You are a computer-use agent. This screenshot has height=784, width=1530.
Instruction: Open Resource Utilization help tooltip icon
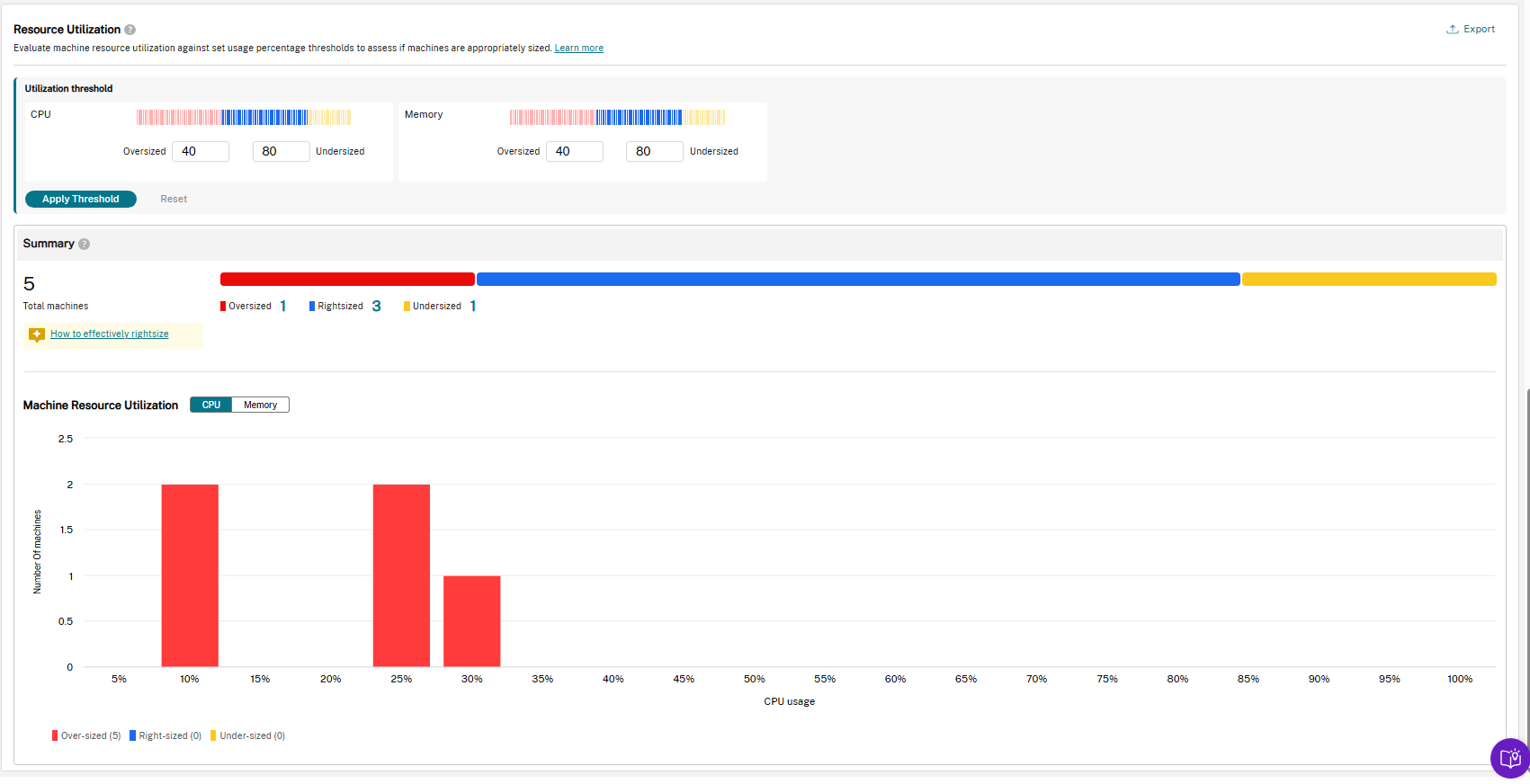coord(130,30)
